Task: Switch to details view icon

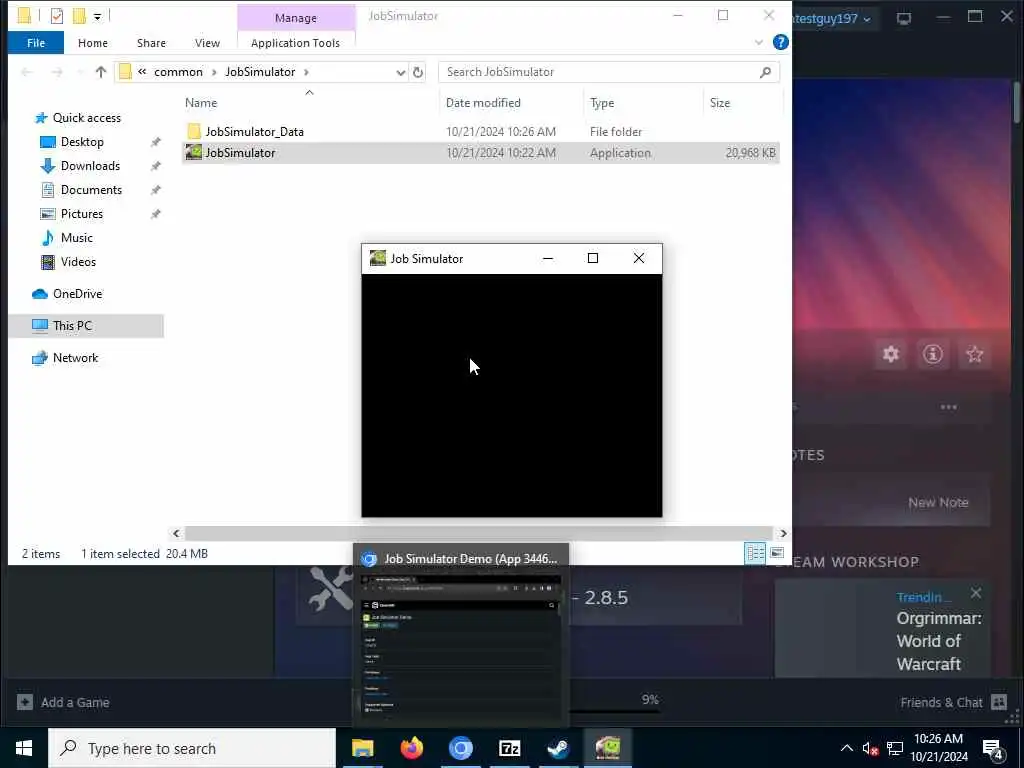Action: click(x=756, y=553)
